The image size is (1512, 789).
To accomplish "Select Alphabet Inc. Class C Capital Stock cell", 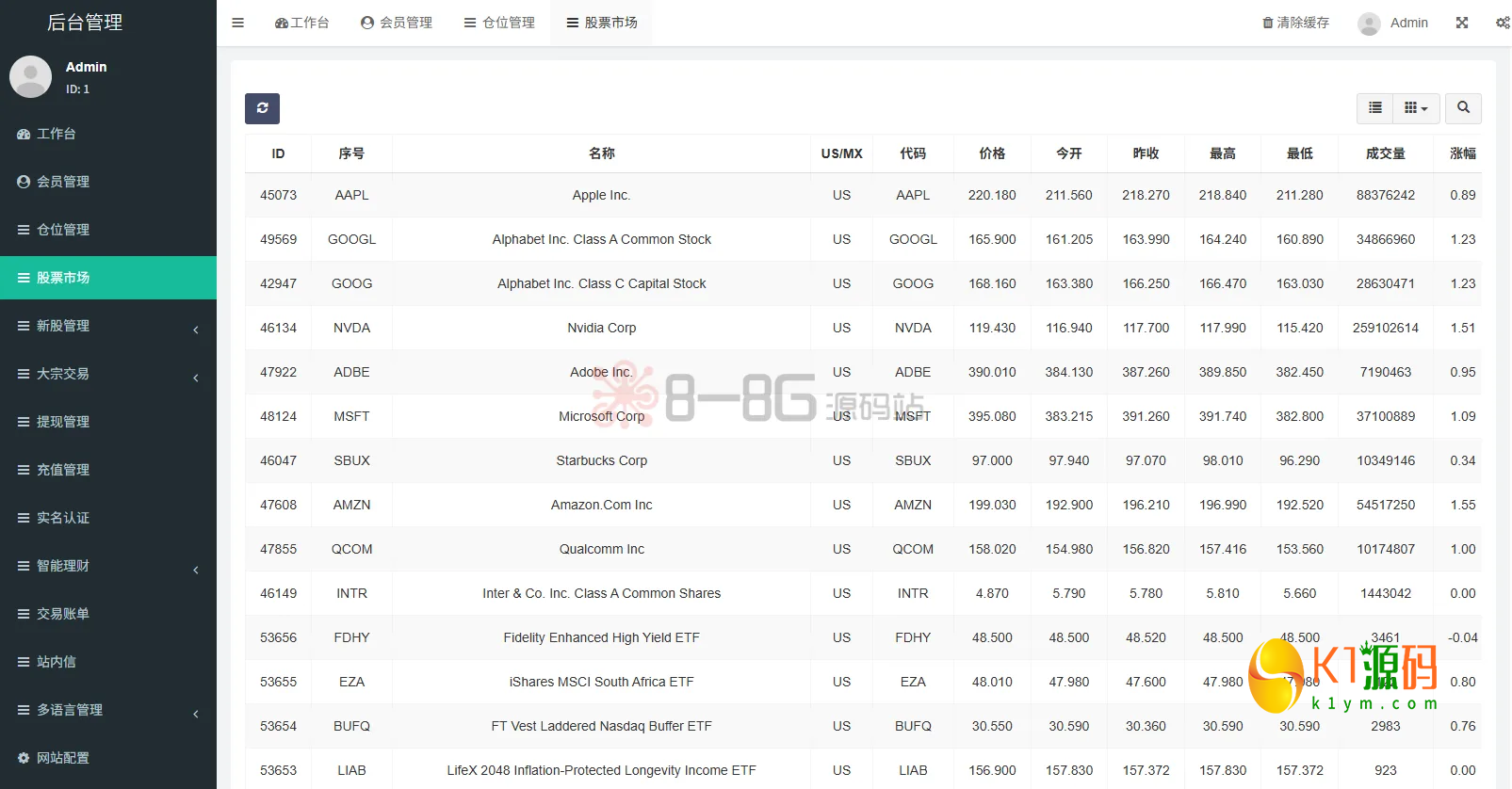I will coord(601,283).
